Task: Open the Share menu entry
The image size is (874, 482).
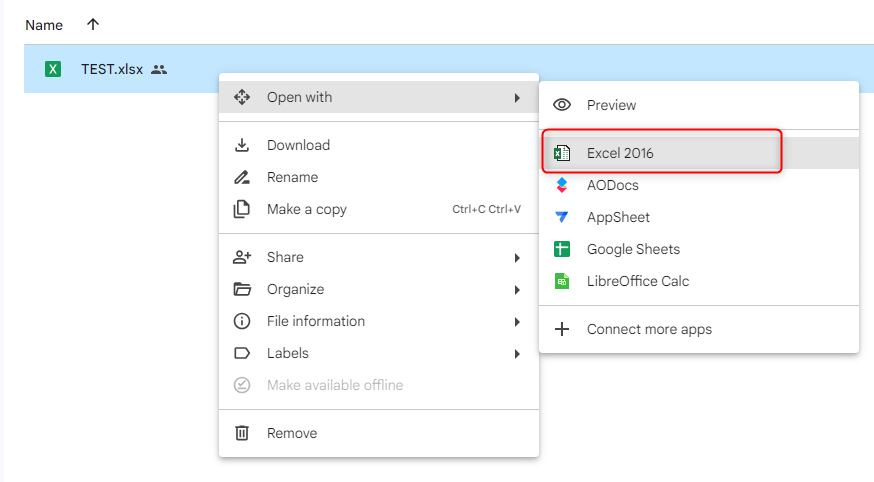Action: pyautogui.click(x=379, y=257)
